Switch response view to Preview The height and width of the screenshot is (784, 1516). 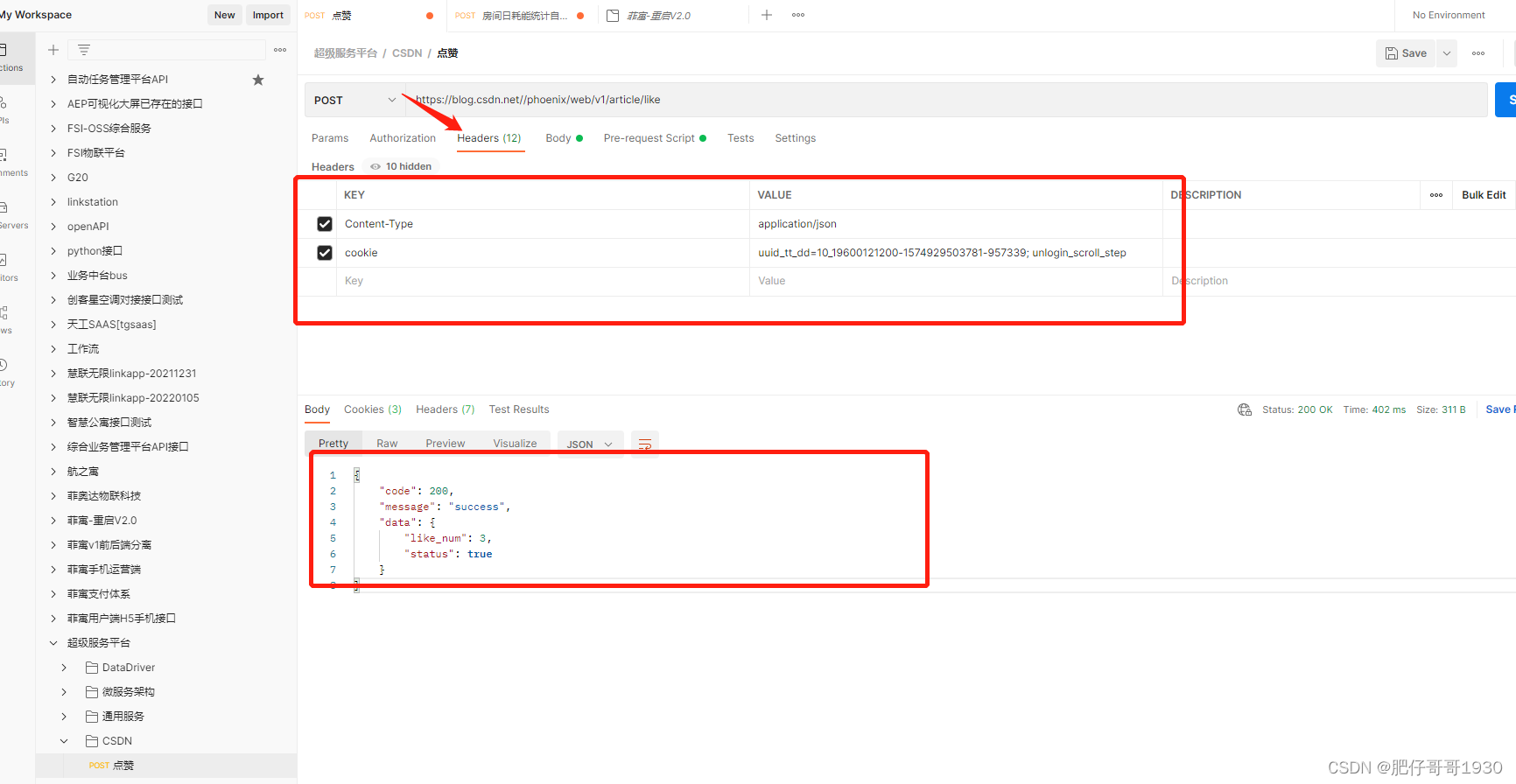446,444
